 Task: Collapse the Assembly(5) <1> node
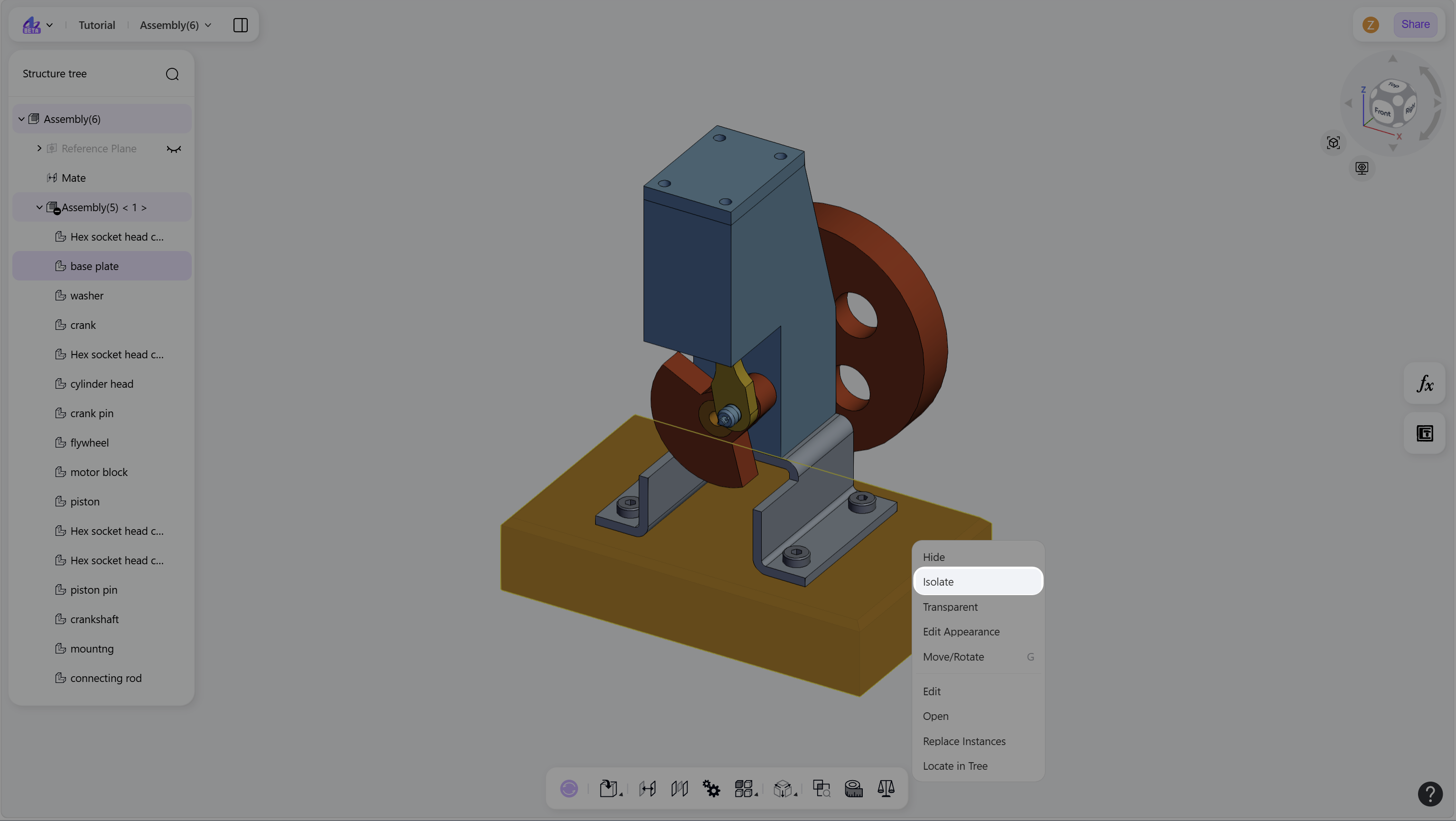[x=39, y=207]
